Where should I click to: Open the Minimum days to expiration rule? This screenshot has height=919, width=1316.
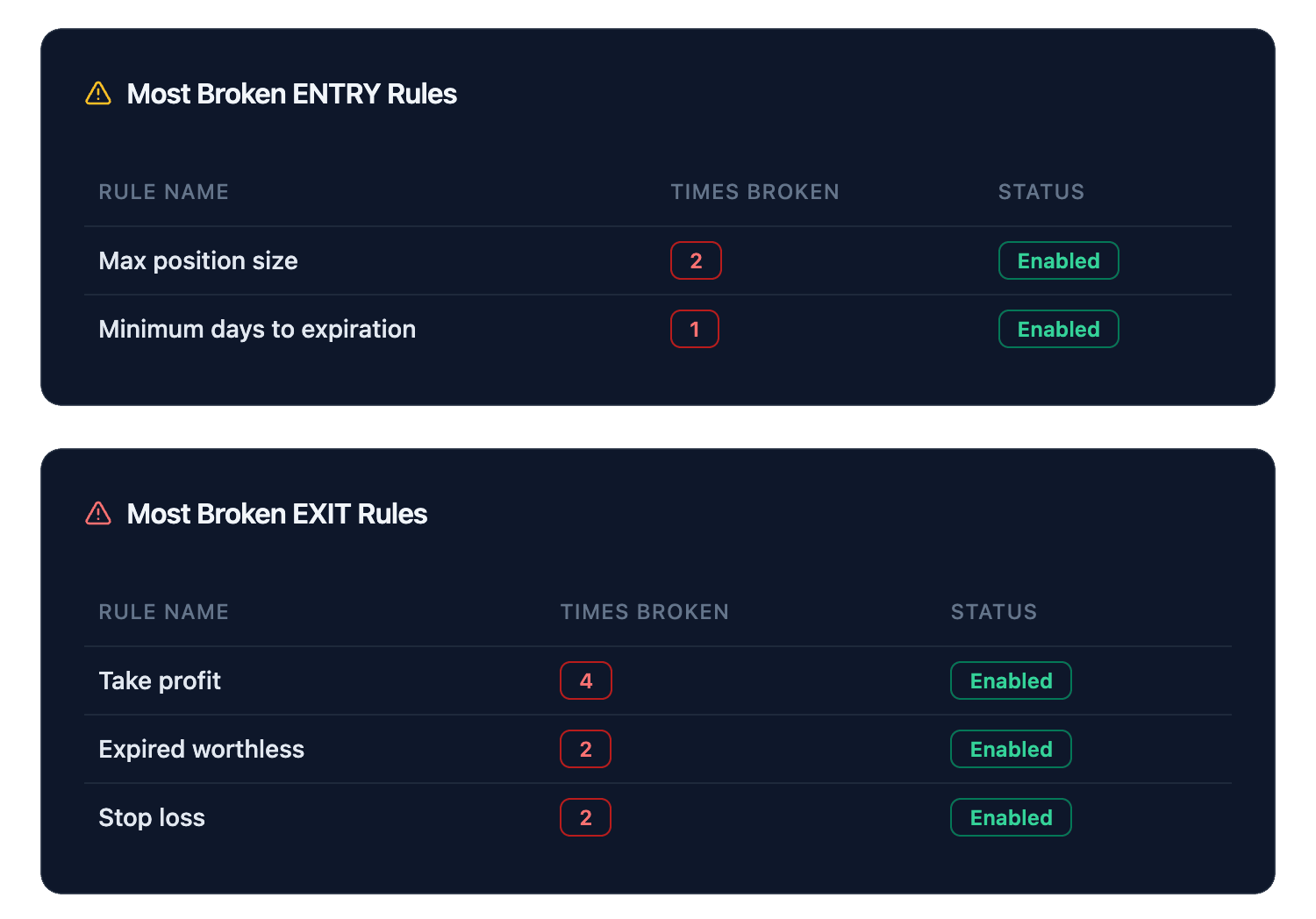click(257, 329)
